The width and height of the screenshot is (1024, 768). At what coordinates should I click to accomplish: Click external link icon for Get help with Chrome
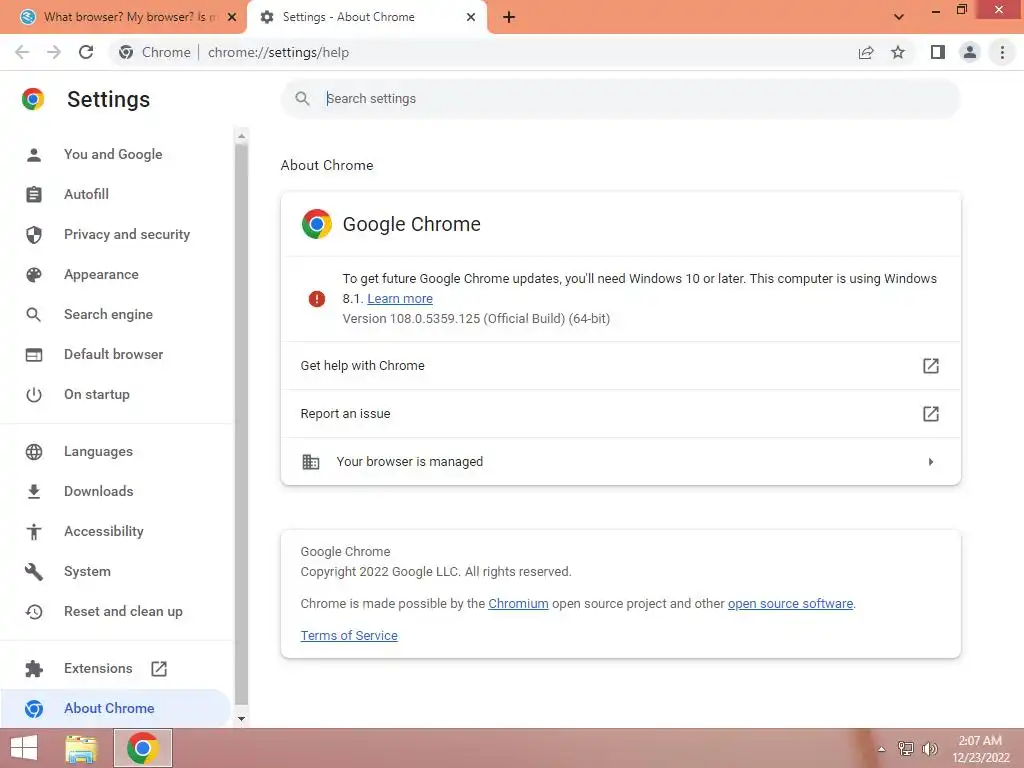931,366
